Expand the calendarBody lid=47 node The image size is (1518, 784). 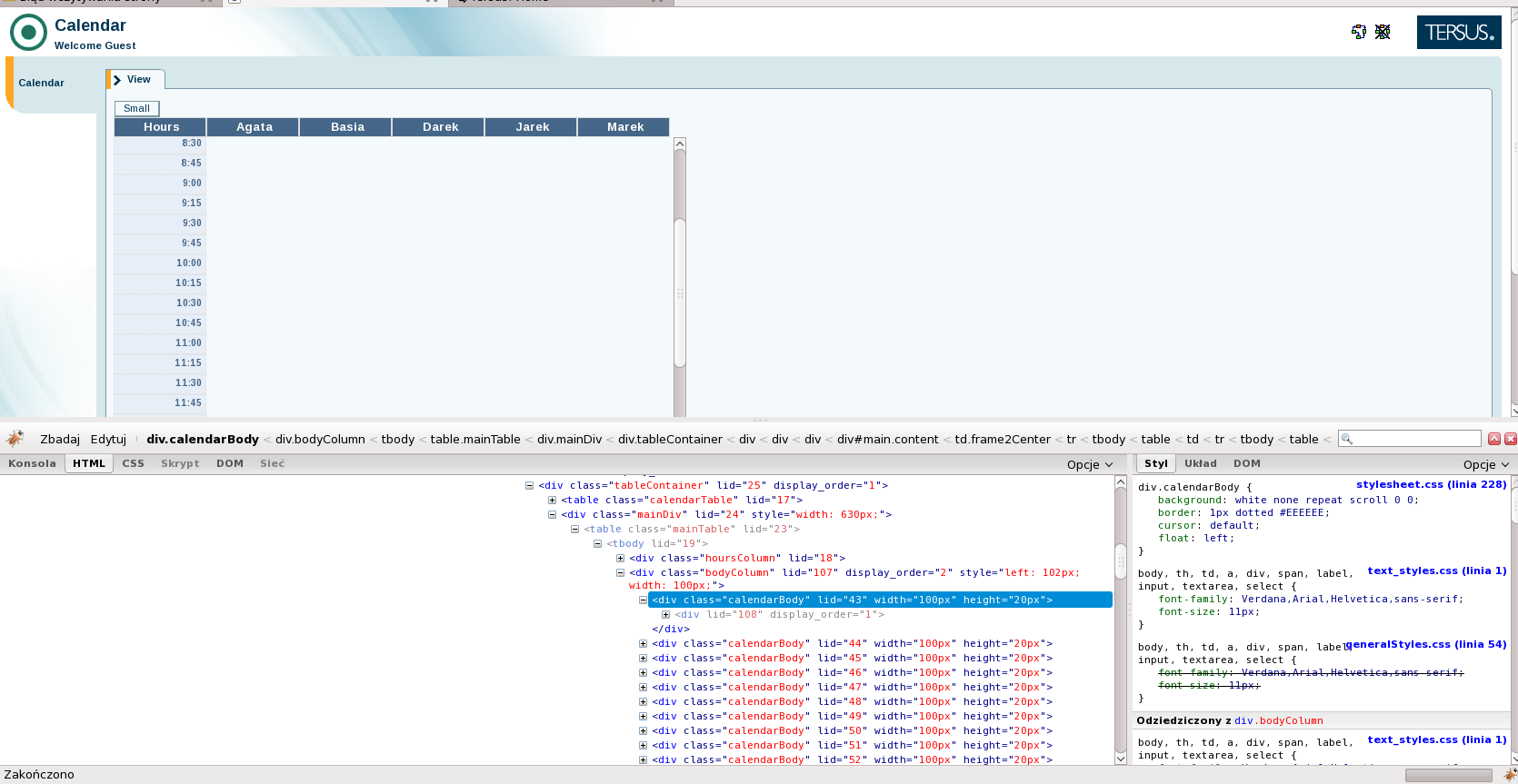pyautogui.click(x=643, y=687)
